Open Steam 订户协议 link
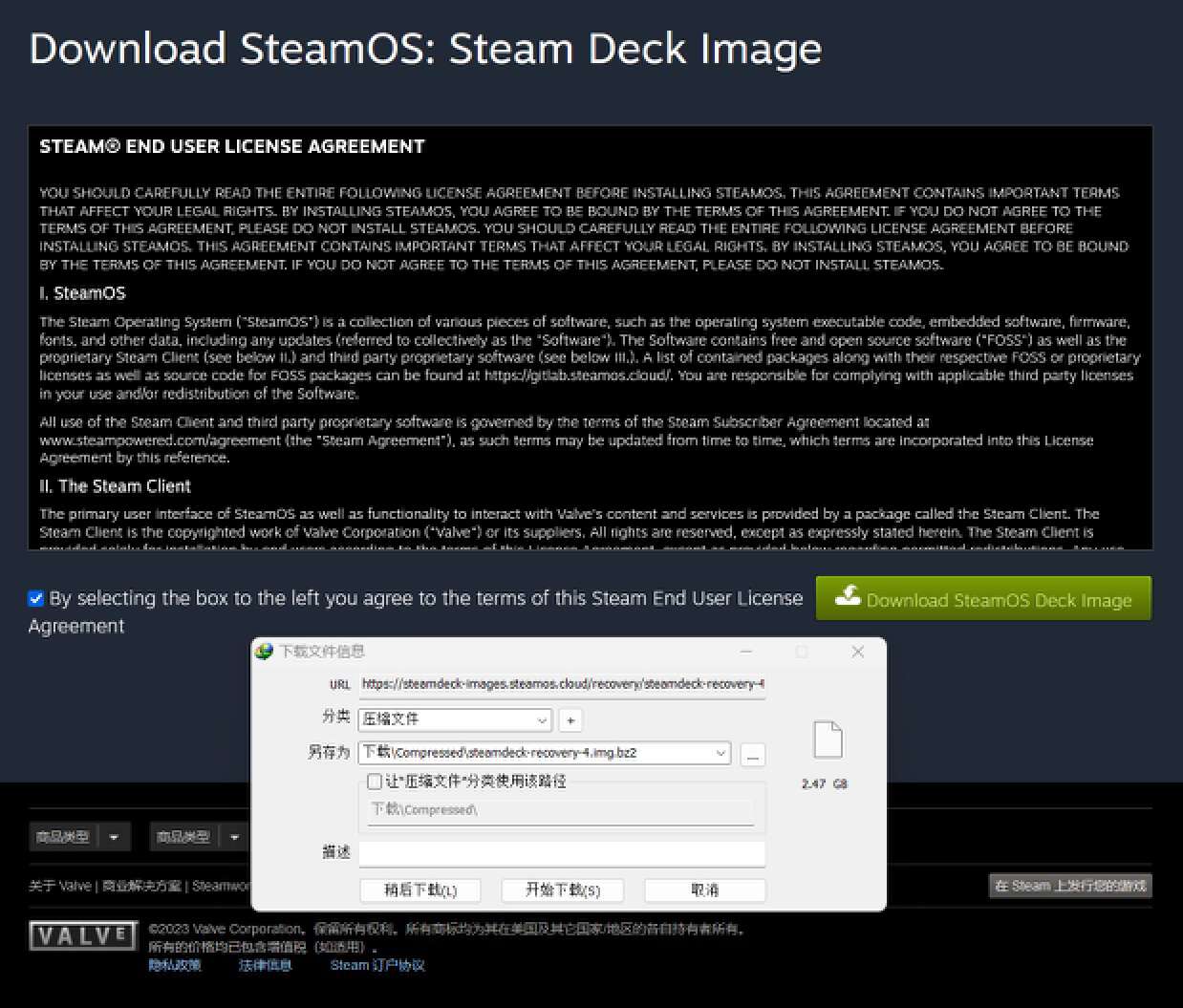The height and width of the screenshot is (1008, 1183). click(377, 966)
